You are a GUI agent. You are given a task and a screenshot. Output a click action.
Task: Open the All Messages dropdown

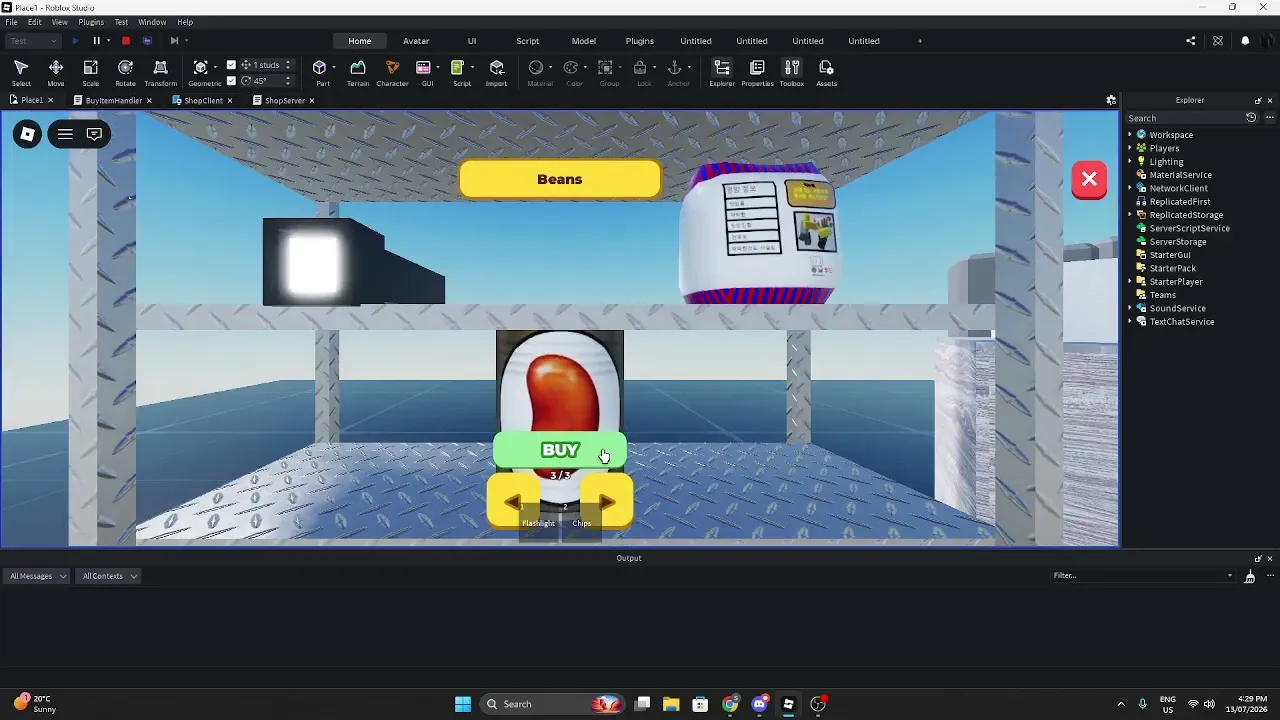click(x=38, y=576)
